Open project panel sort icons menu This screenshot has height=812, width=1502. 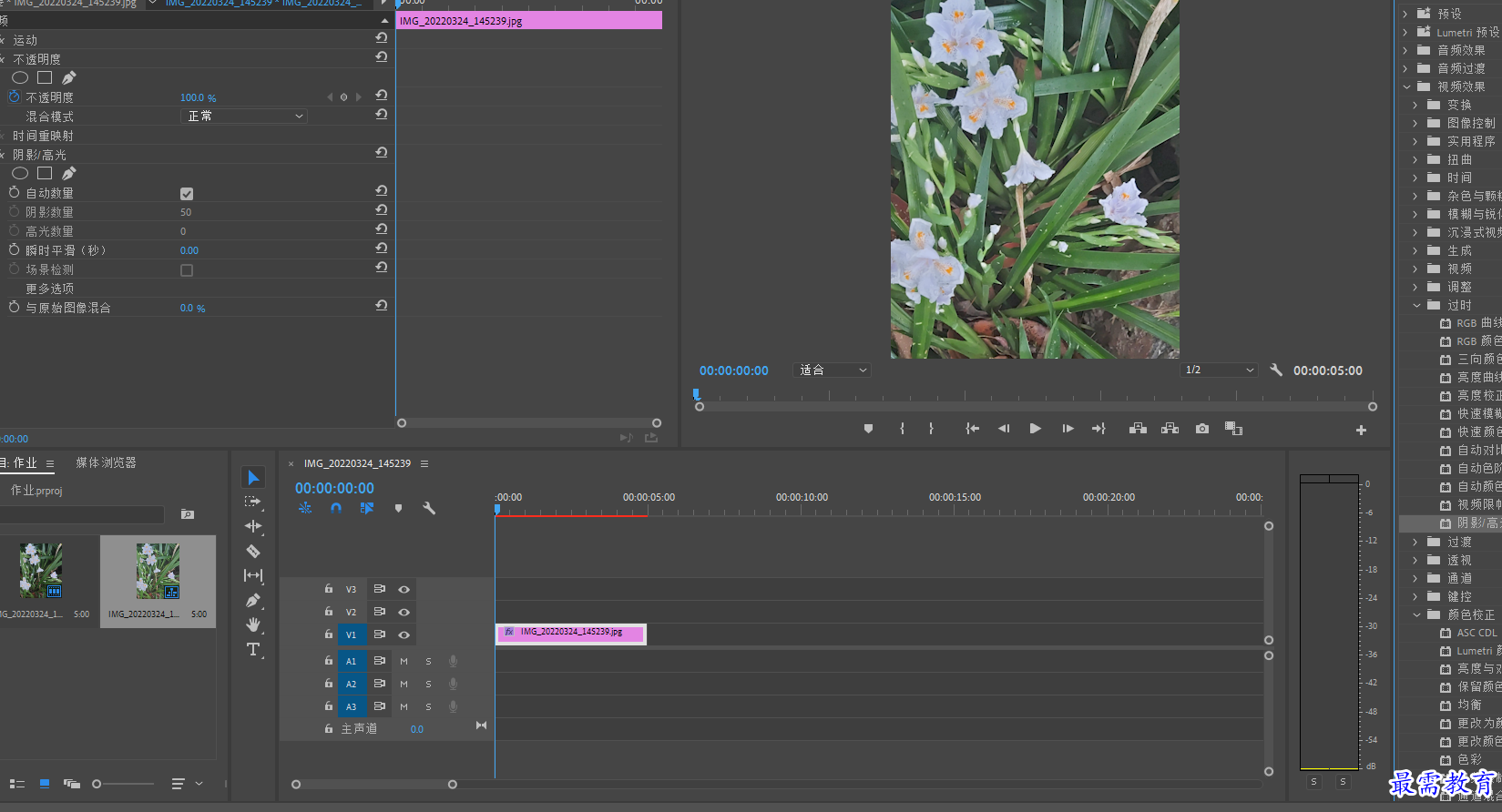[x=187, y=784]
